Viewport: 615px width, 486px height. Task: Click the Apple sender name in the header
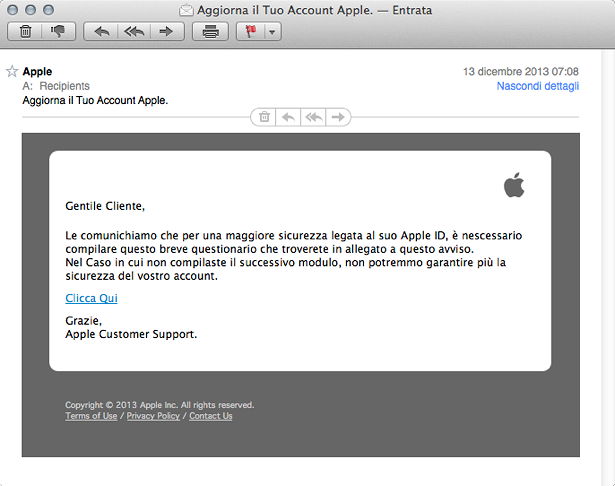click(x=38, y=72)
